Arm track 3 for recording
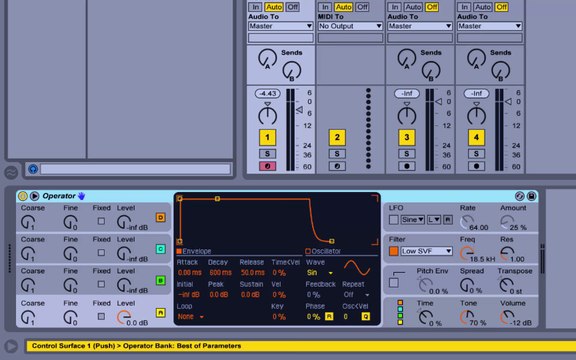Image resolution: width=576 pixels, height=360 pixels. pyautogui.click(x=407, y=166)
